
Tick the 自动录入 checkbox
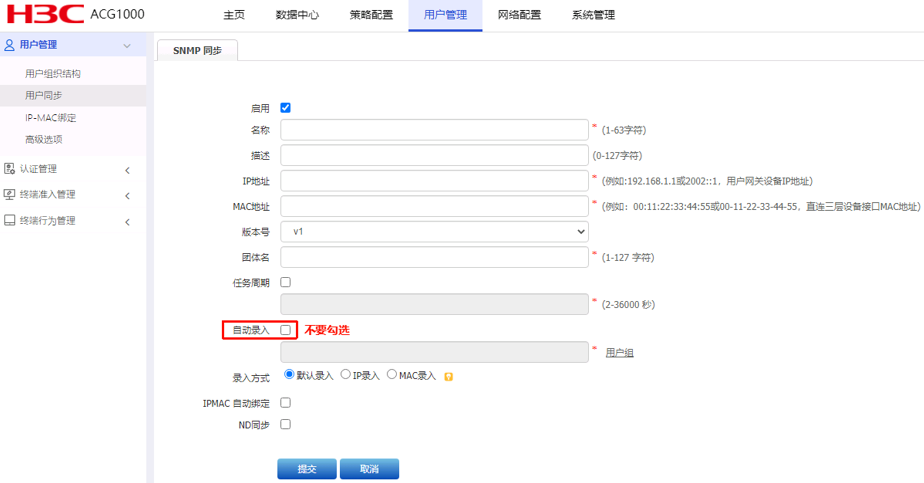(286, 329)
